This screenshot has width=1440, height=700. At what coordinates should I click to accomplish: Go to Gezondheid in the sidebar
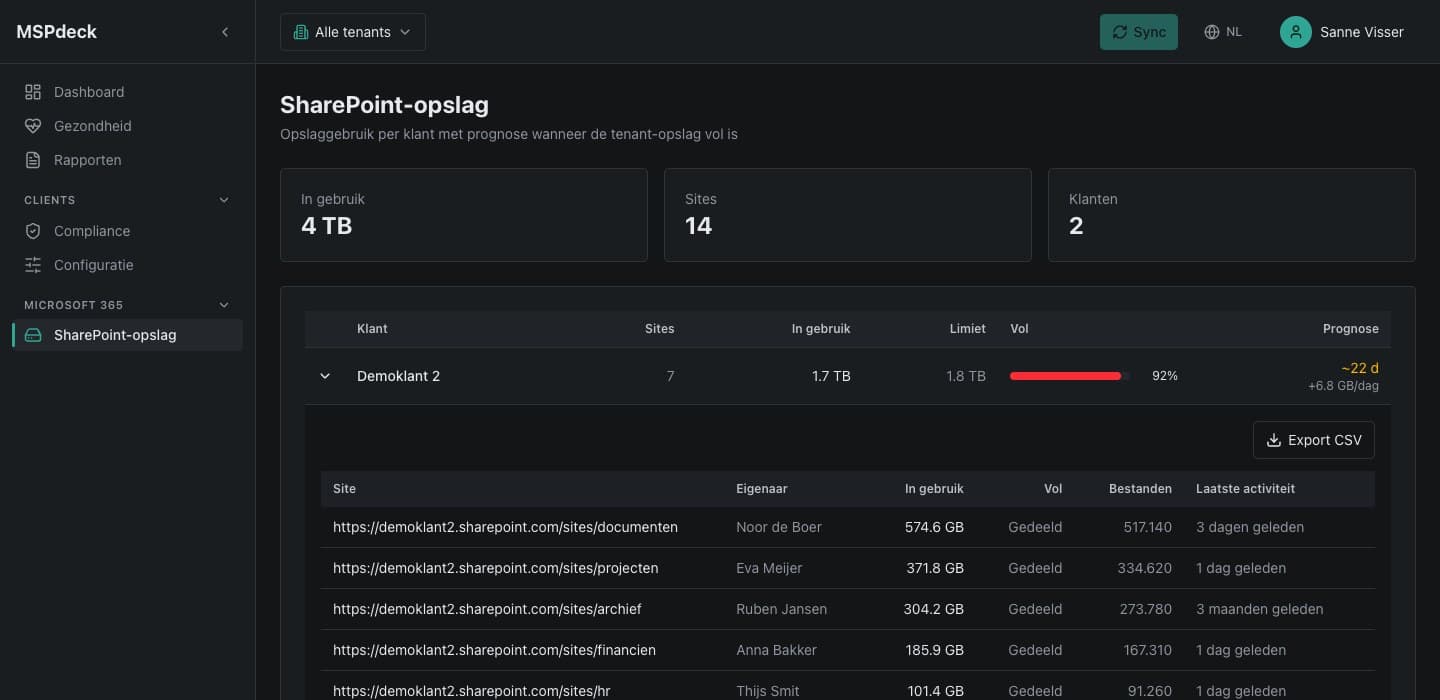point(127,126)
